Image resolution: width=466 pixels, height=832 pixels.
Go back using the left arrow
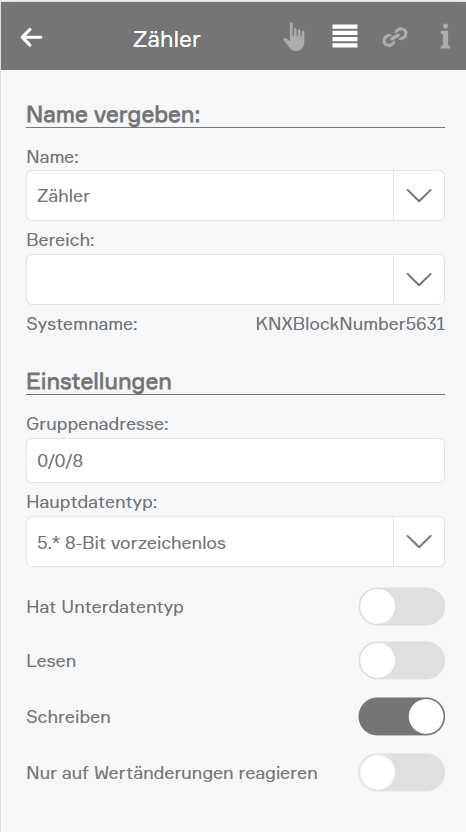(31, 38)
